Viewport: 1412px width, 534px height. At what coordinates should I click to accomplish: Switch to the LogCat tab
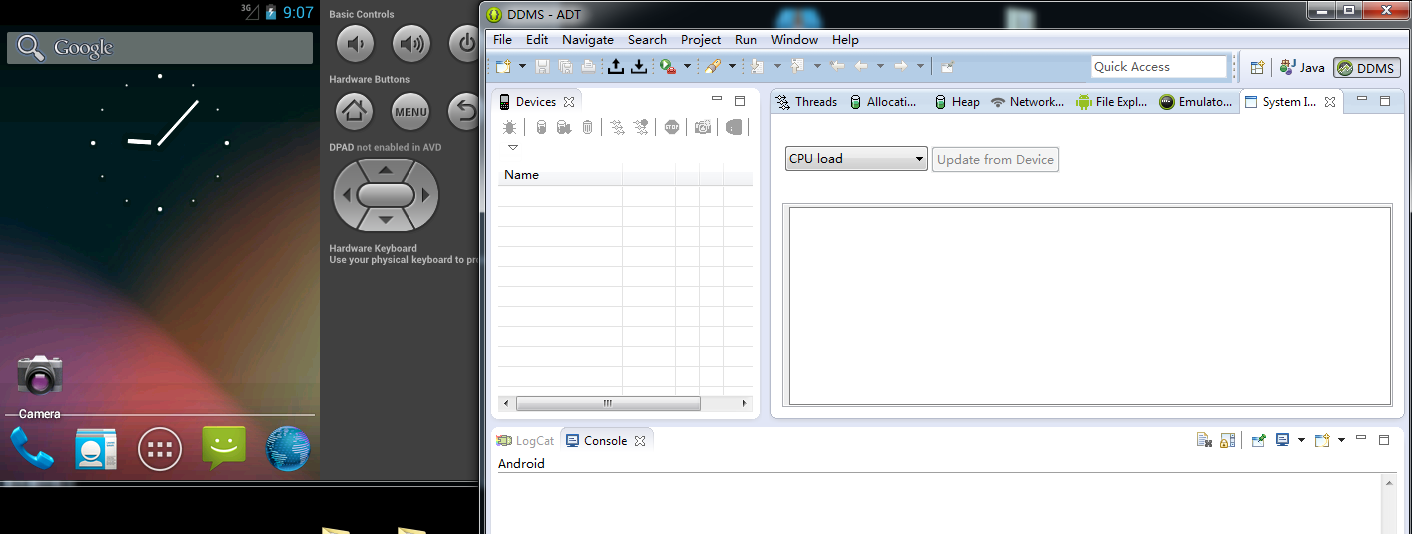point(525,440)
